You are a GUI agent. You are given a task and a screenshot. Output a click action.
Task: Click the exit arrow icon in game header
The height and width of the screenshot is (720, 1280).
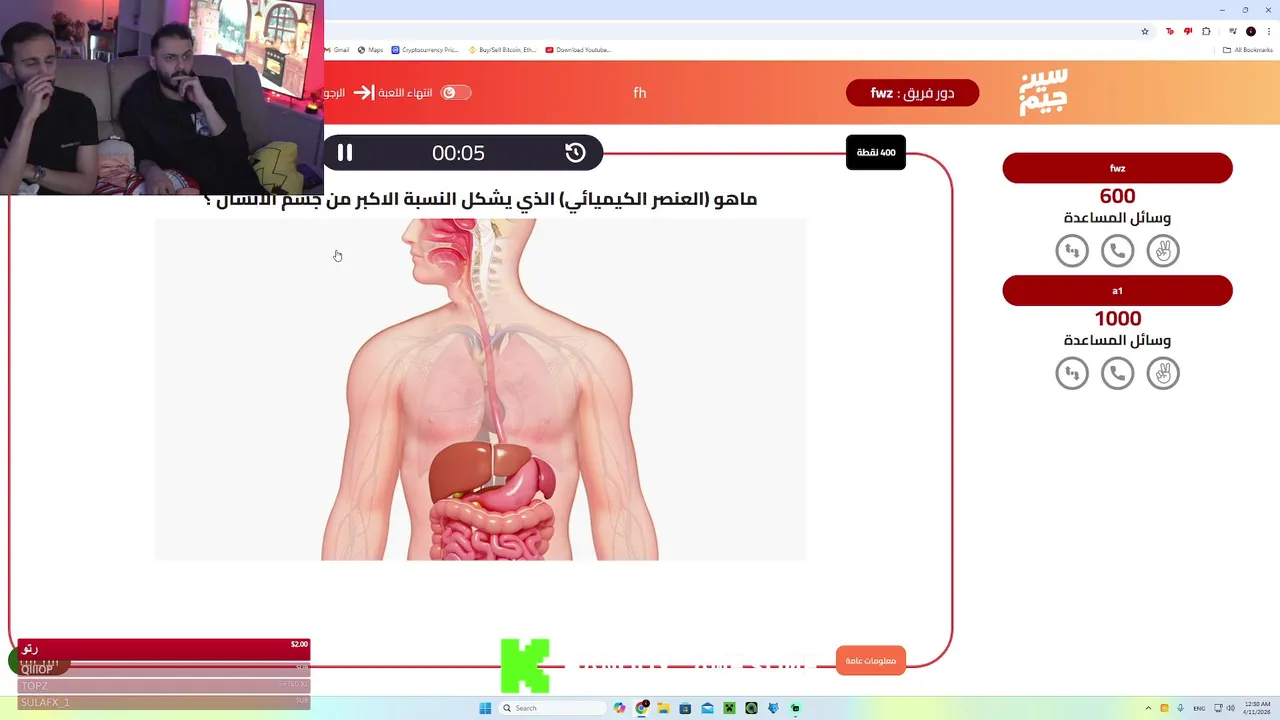pos(363,93)
